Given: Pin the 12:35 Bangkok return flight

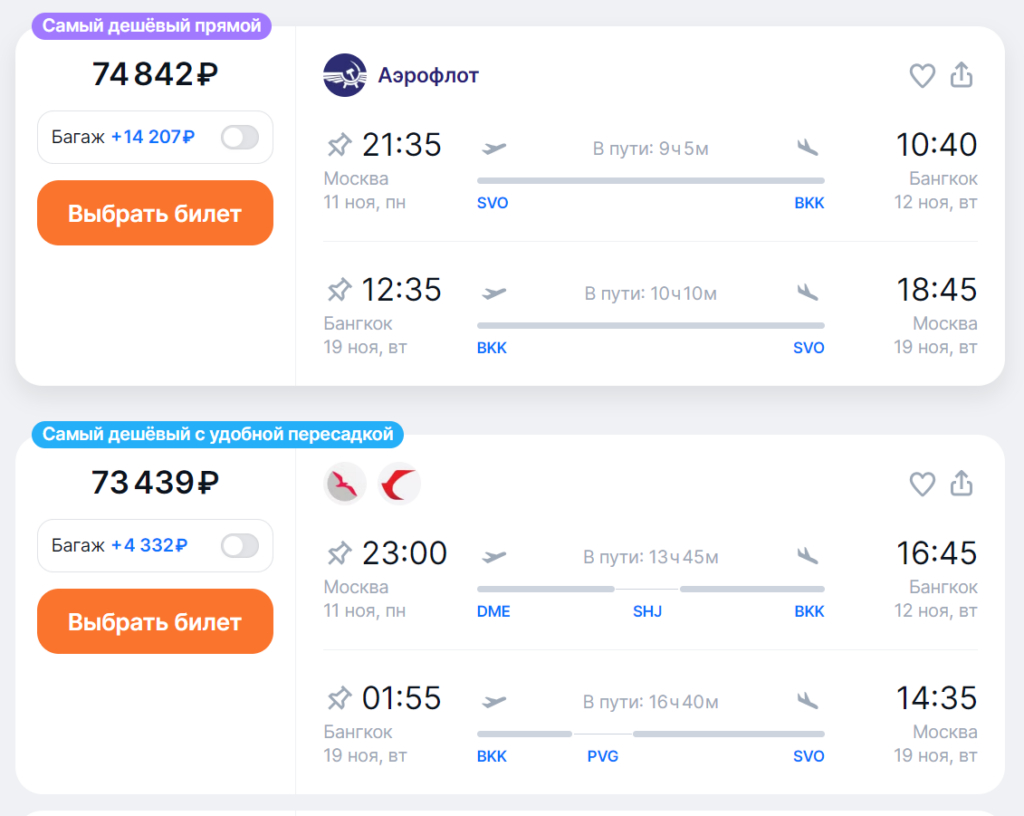Looking at the screenshot, I should click(339, 290).
